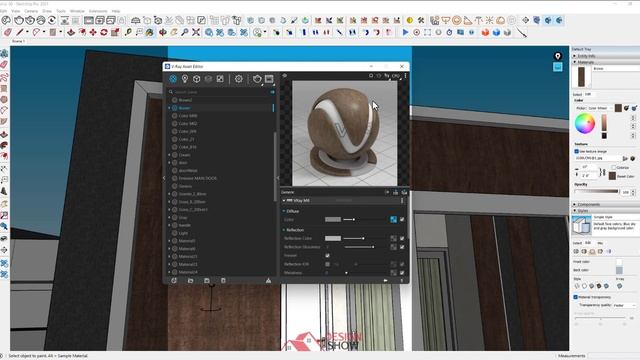Select the Tape Measure tool
The height and width of the screenshot is (360, 640).
[x=128, y=32]
